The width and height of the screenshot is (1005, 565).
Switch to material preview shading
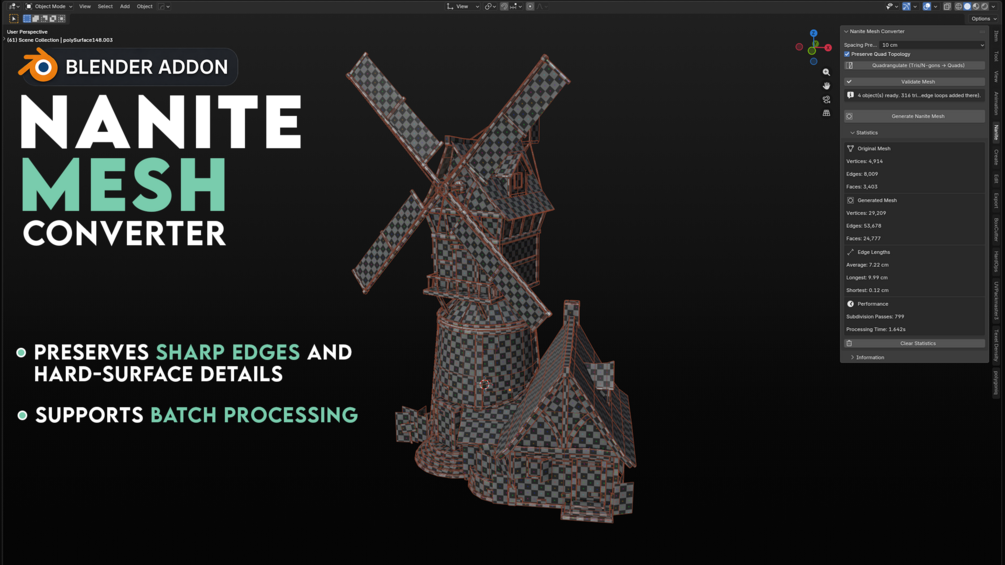(976, 6)
